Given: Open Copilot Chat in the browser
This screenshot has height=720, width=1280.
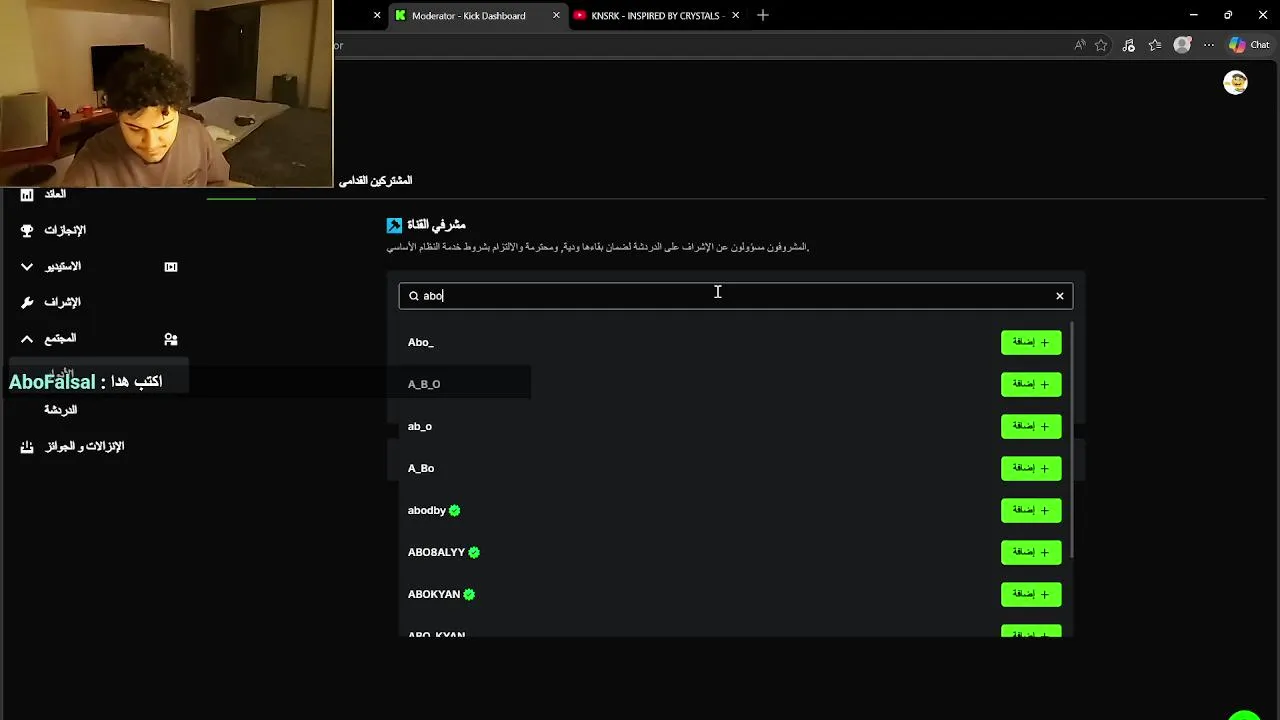Looking at the screenshot, I should [1249, 45].
